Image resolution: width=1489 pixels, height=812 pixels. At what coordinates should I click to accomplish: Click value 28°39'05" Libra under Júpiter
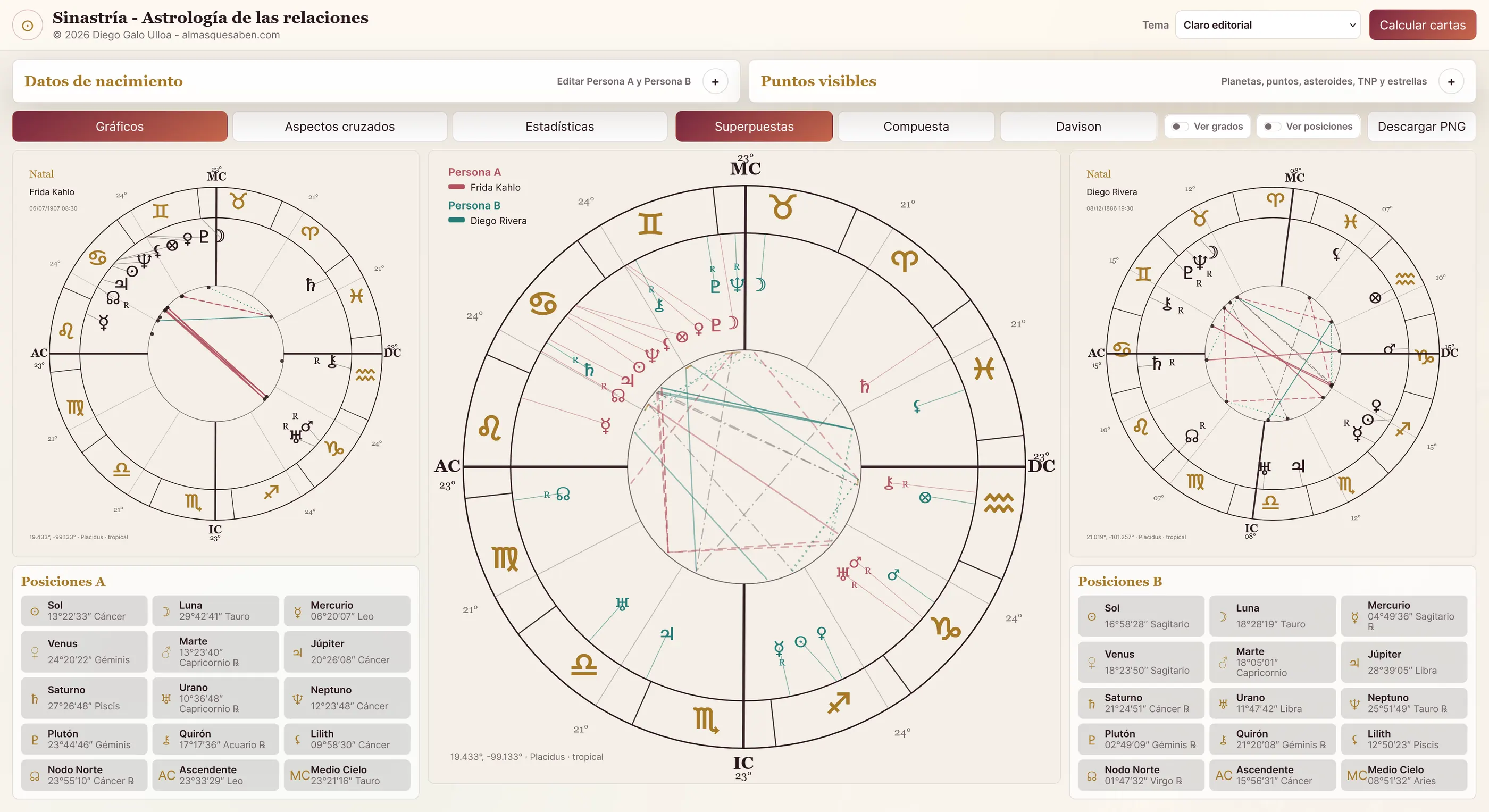pos(1402,671)
